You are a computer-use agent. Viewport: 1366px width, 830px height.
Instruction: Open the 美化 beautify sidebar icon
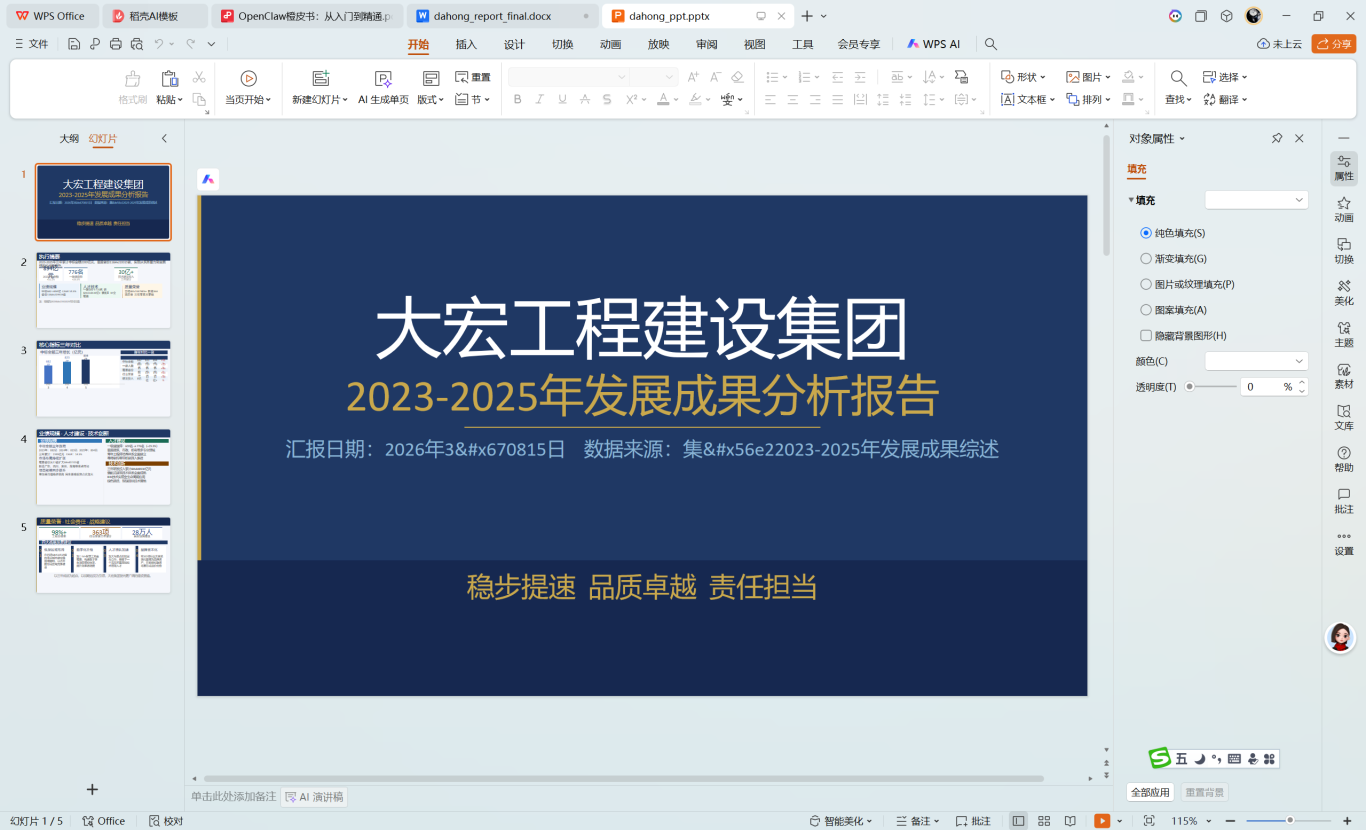point(1343,292)
